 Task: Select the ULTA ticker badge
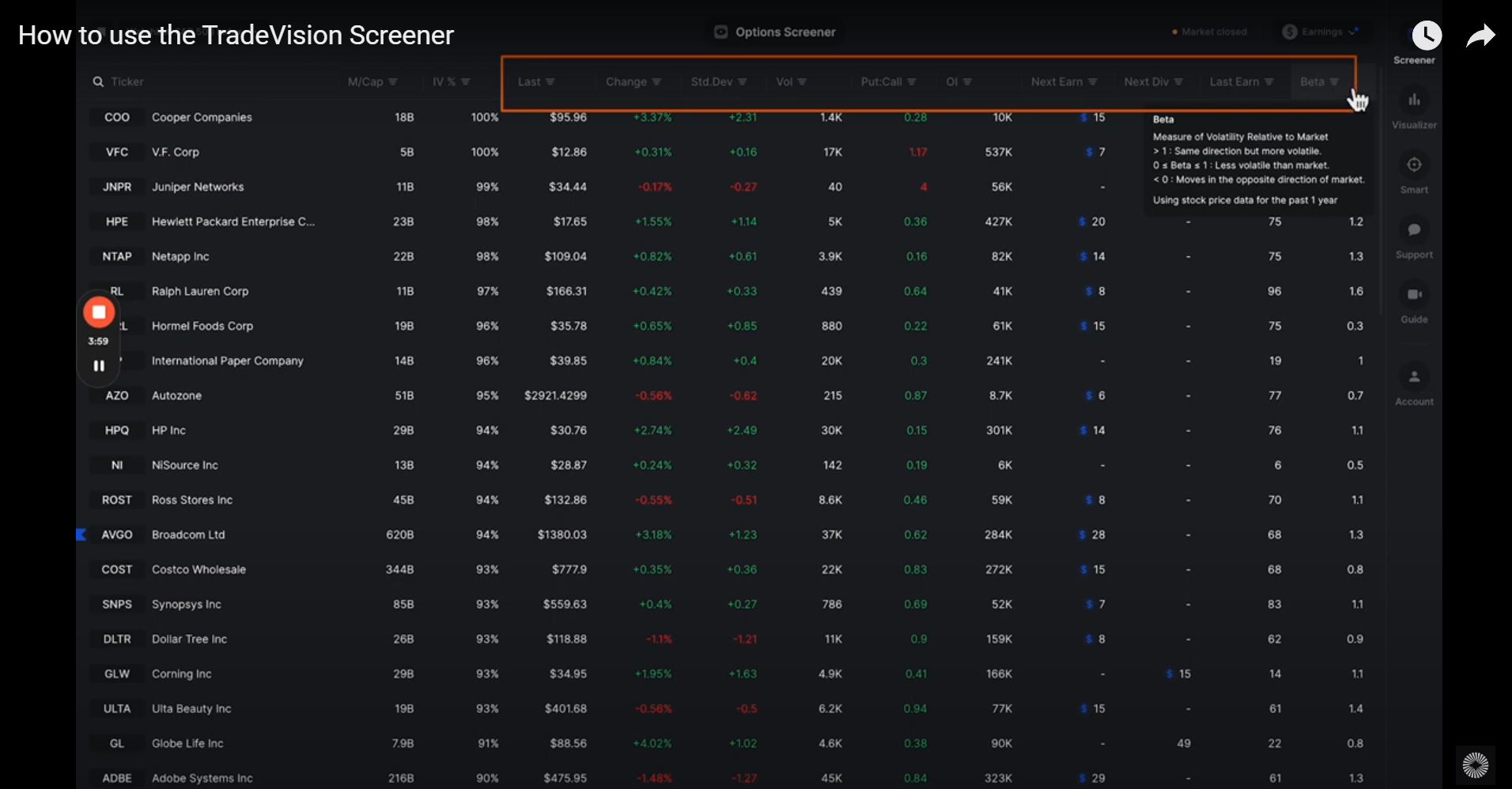pos(117,708)
